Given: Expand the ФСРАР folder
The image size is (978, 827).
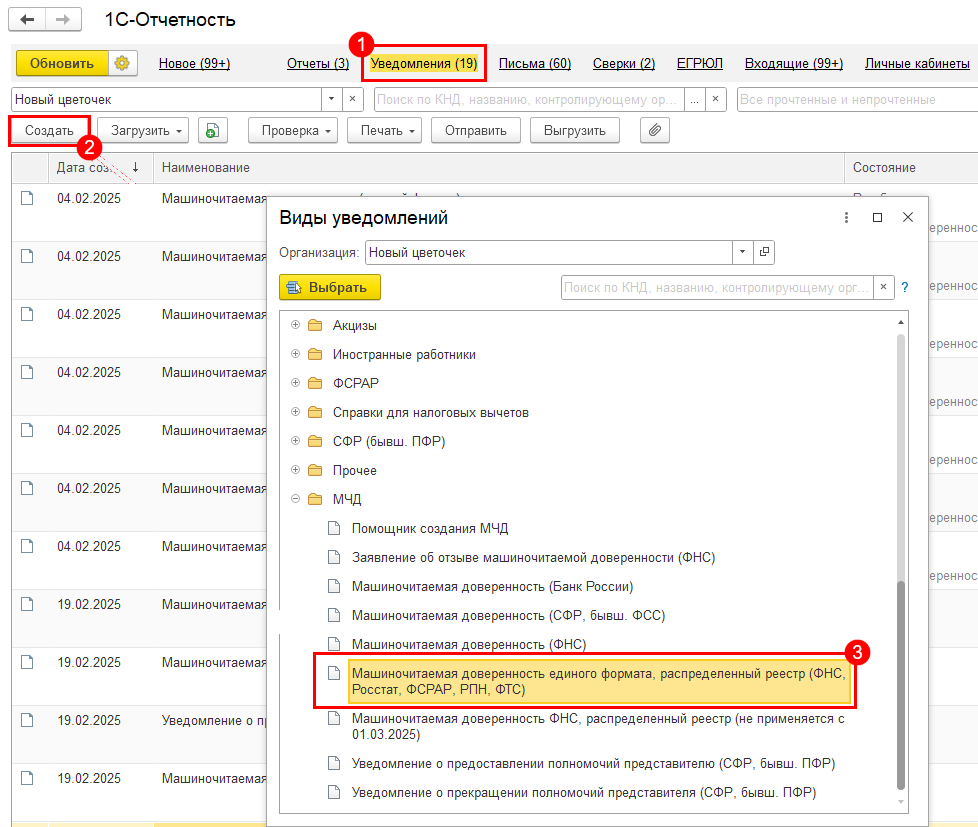Looking at the screenshot, I should click(296, 383).
